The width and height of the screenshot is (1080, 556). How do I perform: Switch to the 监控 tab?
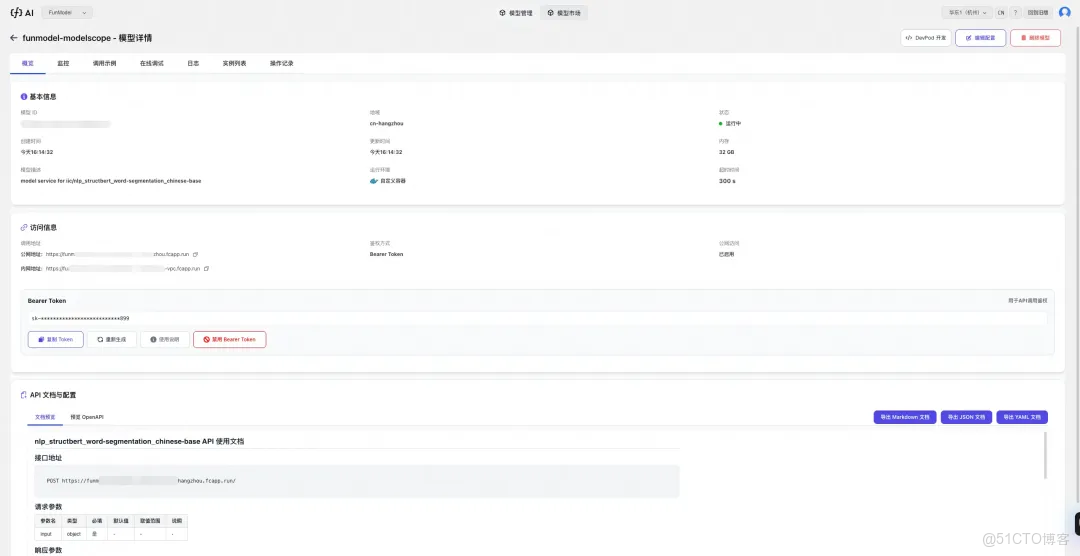click(x=63, y=63)
